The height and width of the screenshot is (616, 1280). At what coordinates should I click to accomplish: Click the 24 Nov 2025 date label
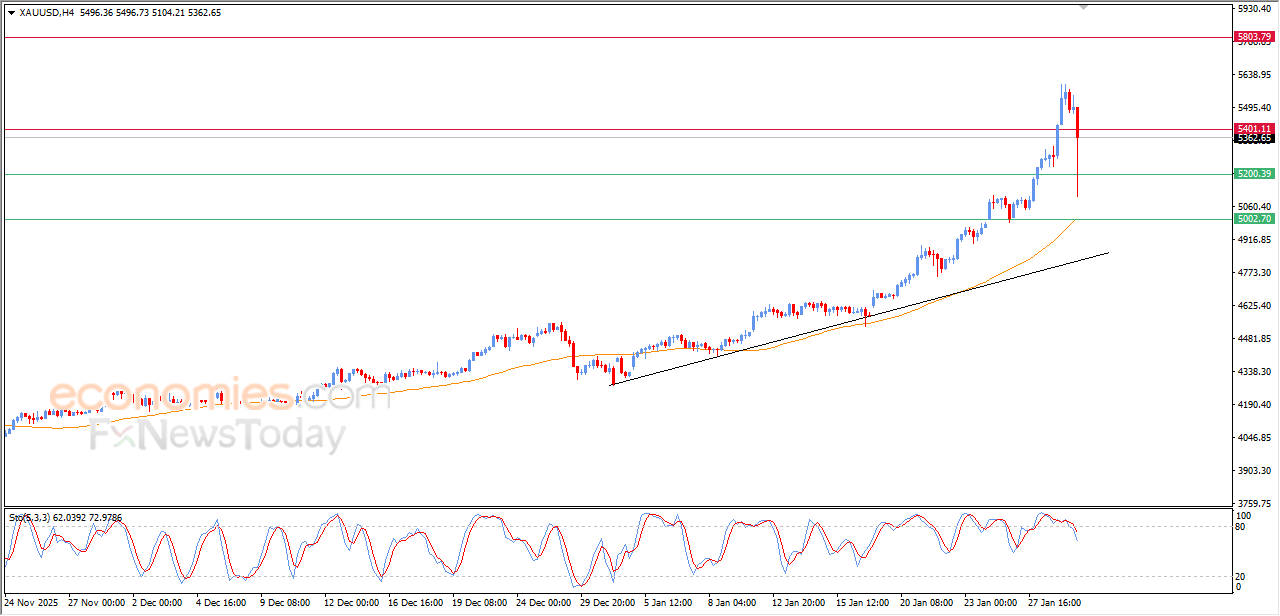(33, 603)
